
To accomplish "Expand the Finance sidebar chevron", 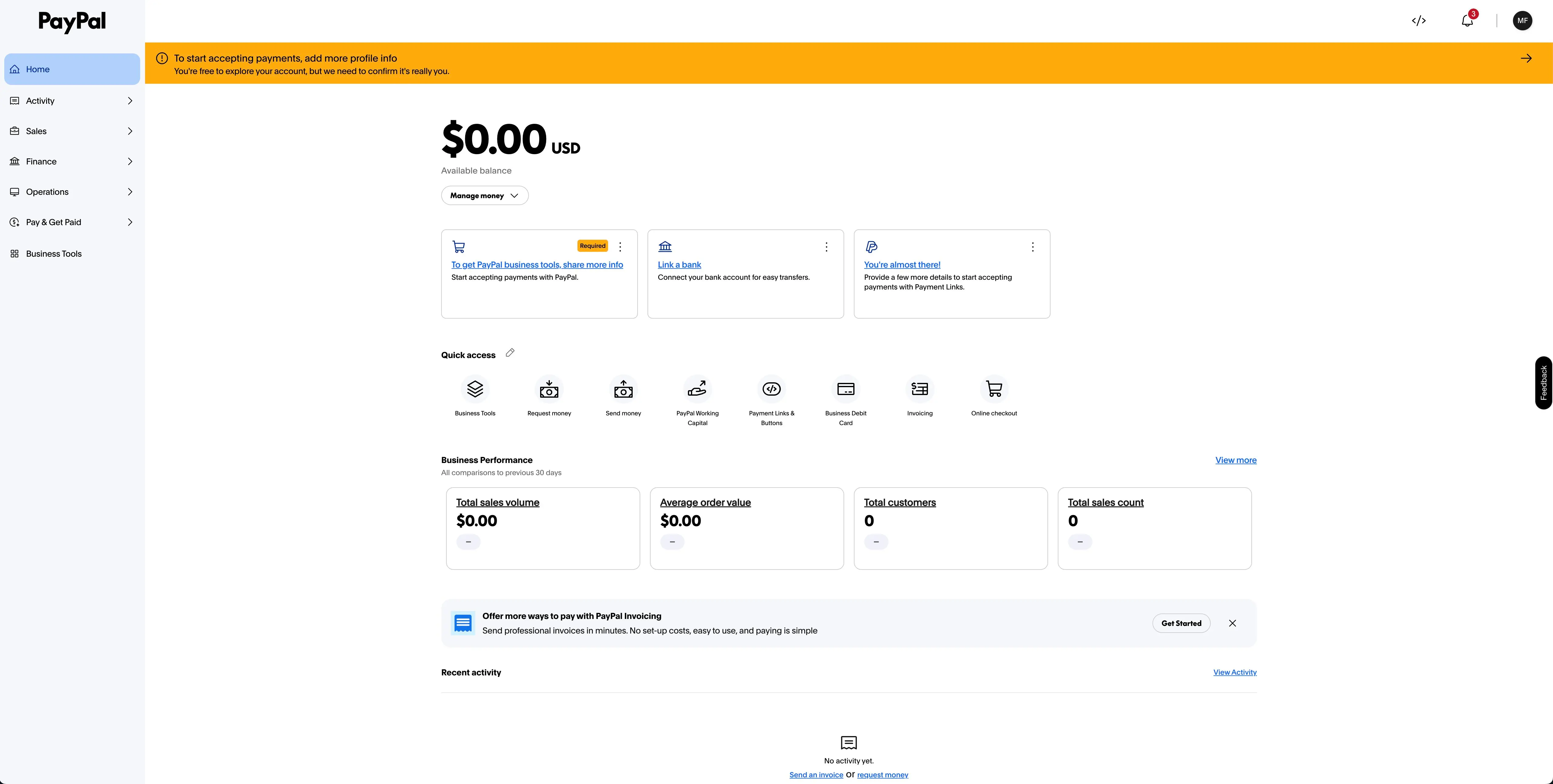I will click(x=130, y=161).
